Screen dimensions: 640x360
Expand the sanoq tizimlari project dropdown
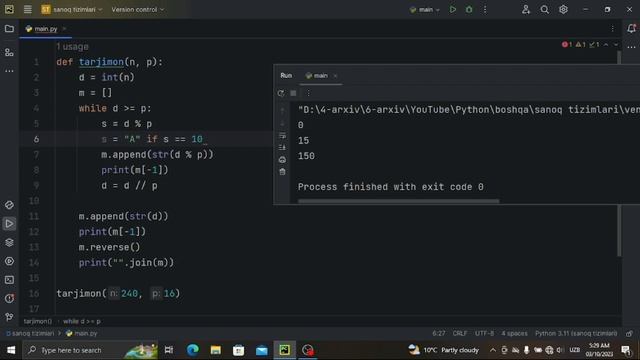coord(72,9)
